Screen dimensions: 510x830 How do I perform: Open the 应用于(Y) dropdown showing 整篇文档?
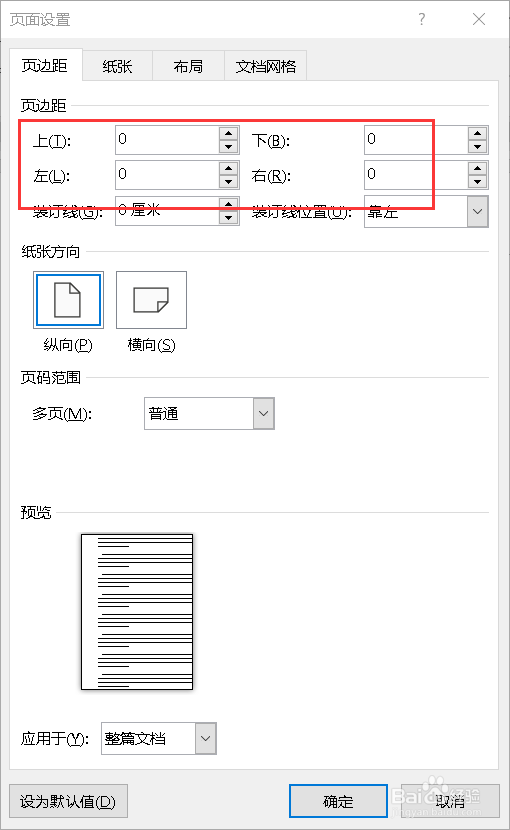pos(159,738)
